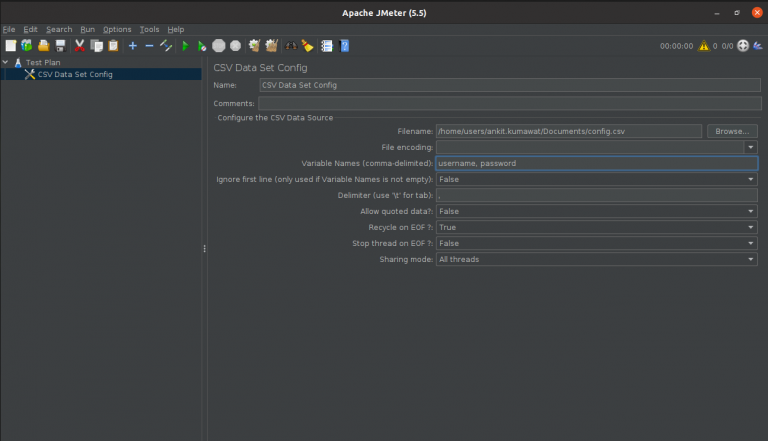Click the feather icon at toolbar end
768x441 pixels.
pos(758,46)
